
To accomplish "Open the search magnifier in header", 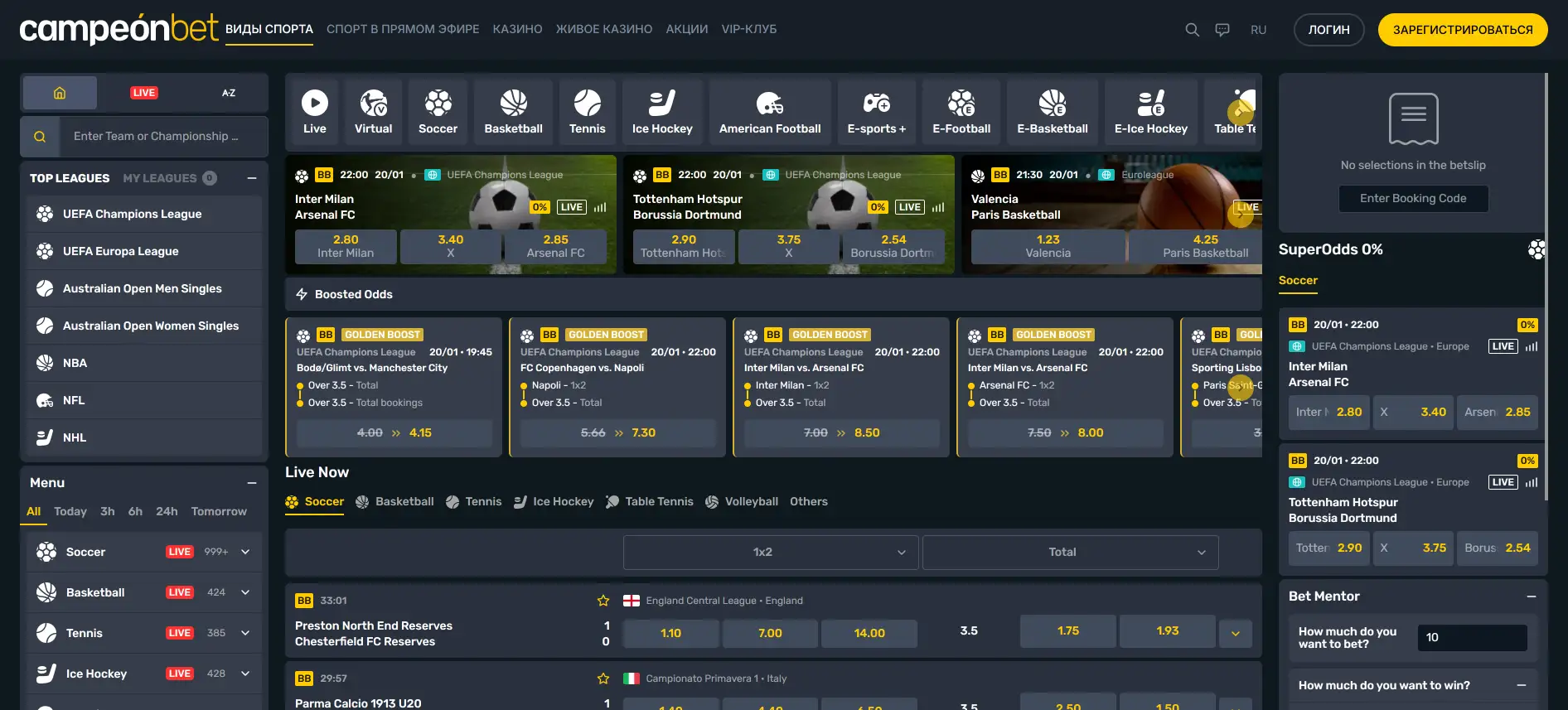I will pos(1192,30).
